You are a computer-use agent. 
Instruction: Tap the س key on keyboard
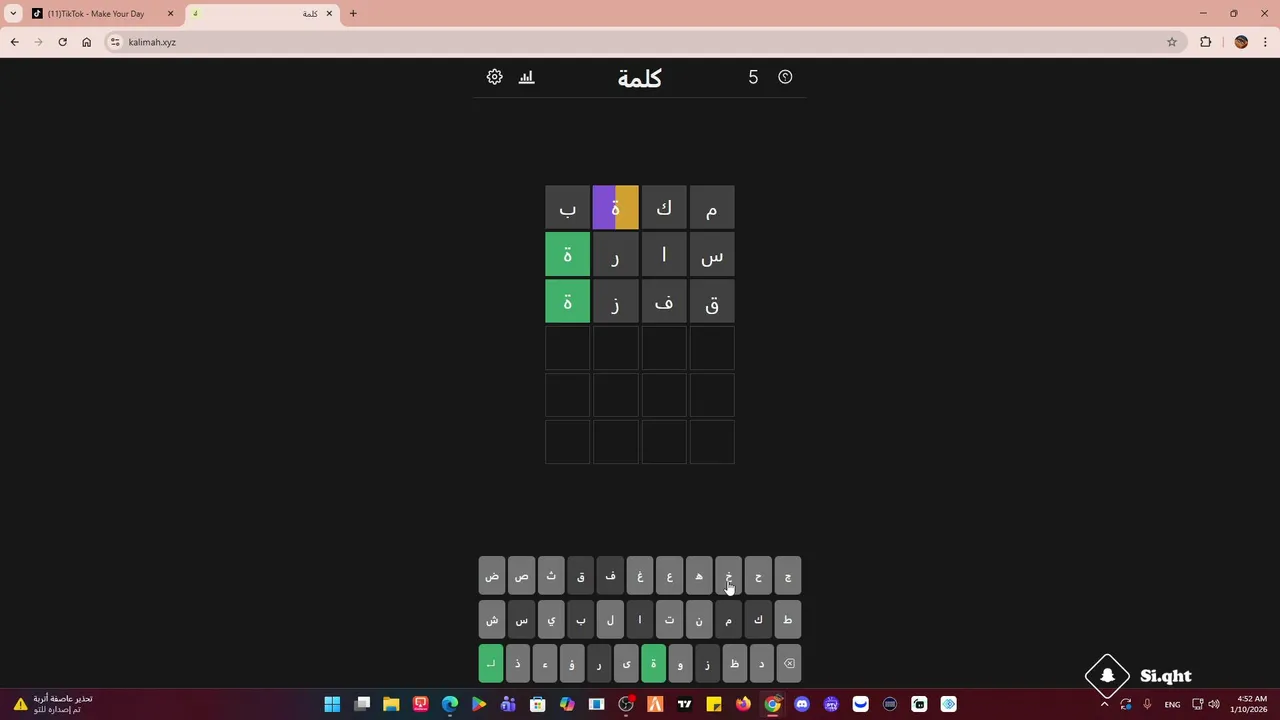click(521, 620)
